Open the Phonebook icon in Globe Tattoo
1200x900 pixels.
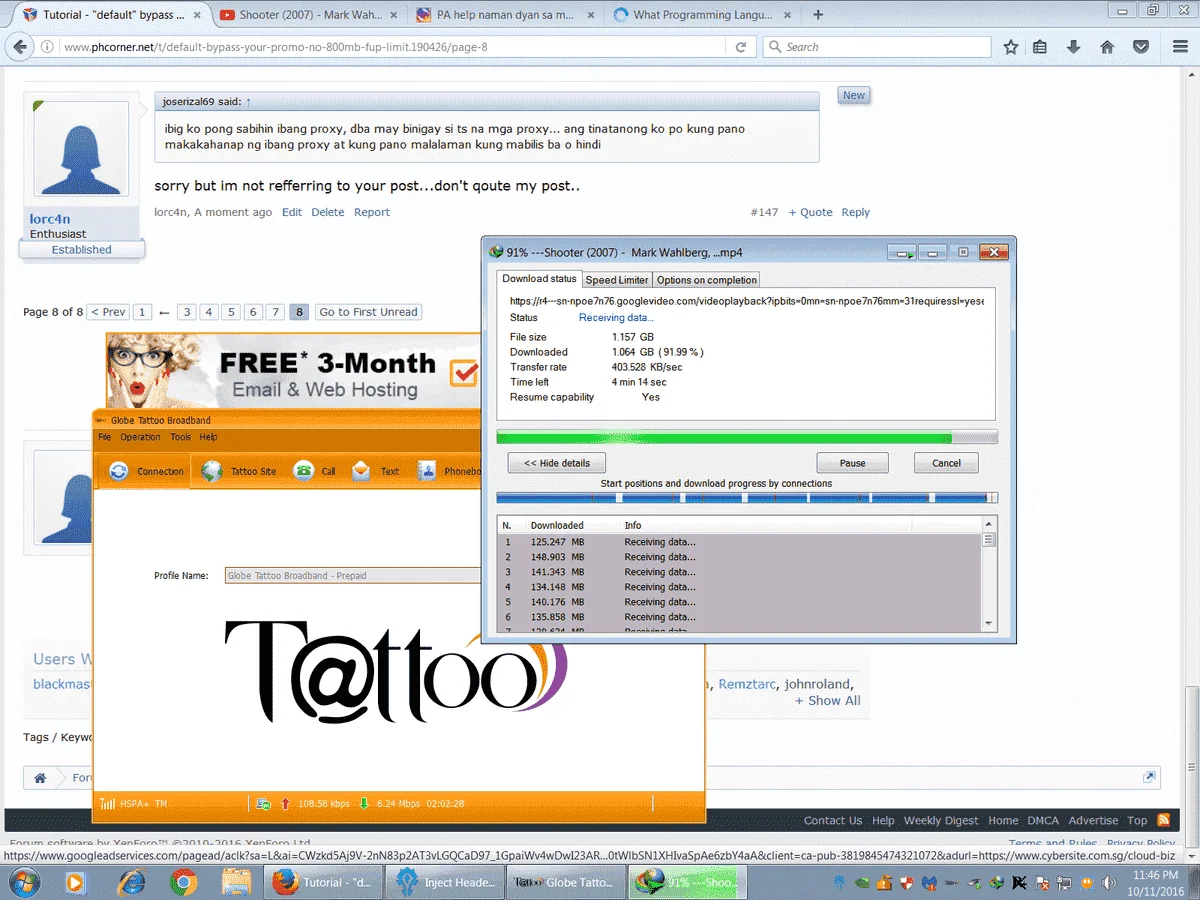[427, 471]
